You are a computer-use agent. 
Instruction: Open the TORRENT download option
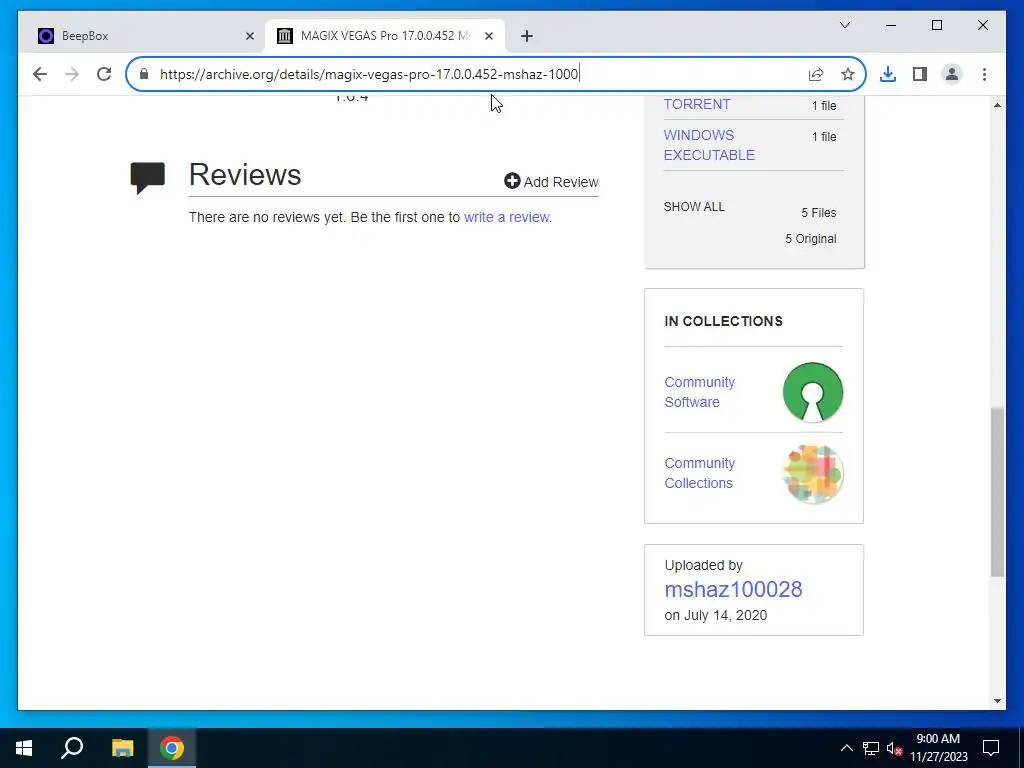697,104
